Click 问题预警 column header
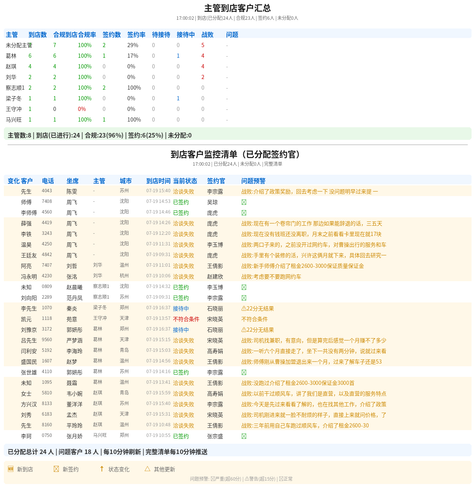 pyautogui.click(x=253, y=181)
